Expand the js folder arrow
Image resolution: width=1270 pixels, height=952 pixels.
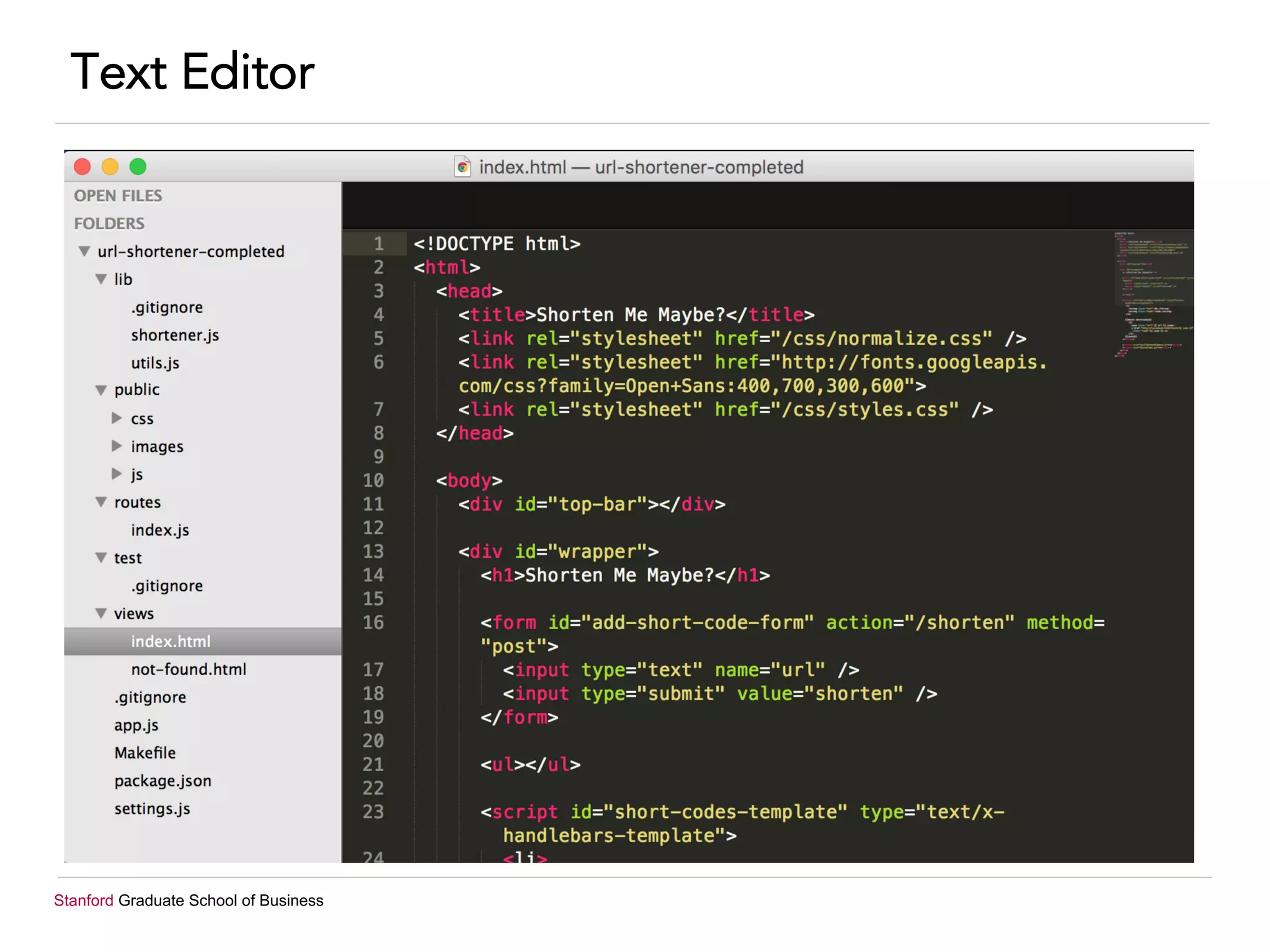pos(117,474)
